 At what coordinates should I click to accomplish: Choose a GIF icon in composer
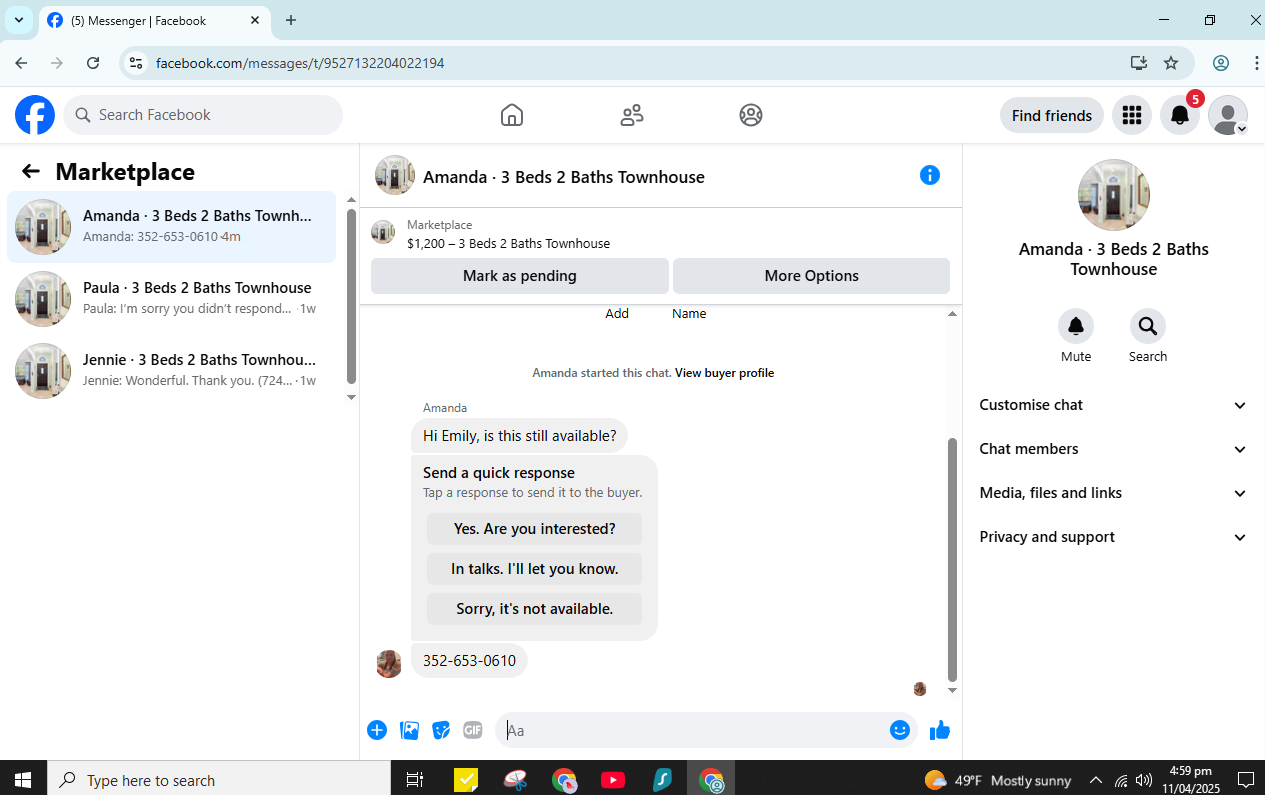pyautogui.click(x=473, y=730)
